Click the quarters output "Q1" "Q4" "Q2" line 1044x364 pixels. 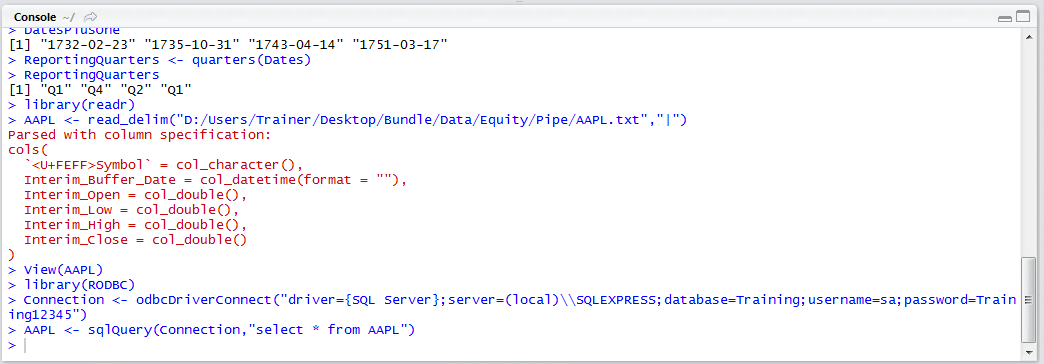click(101, 90)
